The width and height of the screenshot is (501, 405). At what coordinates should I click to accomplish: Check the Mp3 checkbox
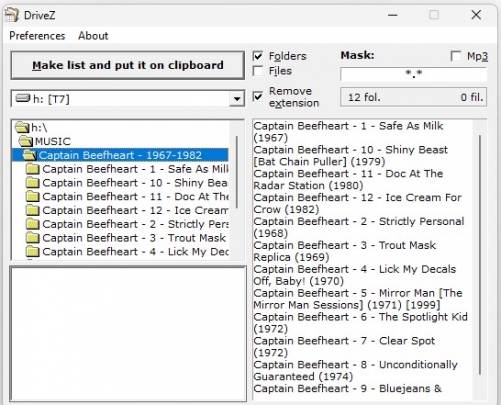tap(456, 56)
